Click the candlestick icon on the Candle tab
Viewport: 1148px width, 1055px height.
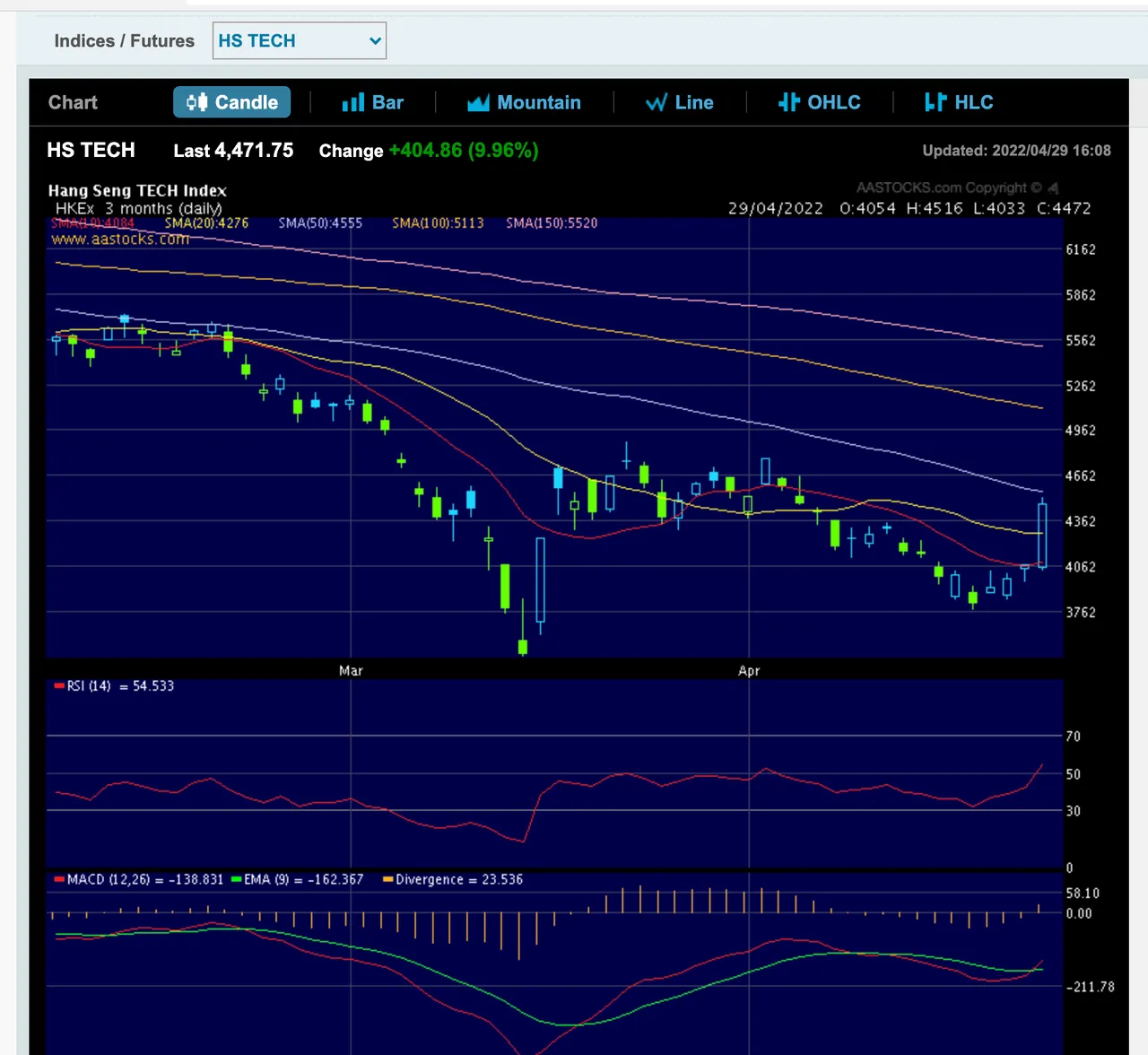[196, 102]
